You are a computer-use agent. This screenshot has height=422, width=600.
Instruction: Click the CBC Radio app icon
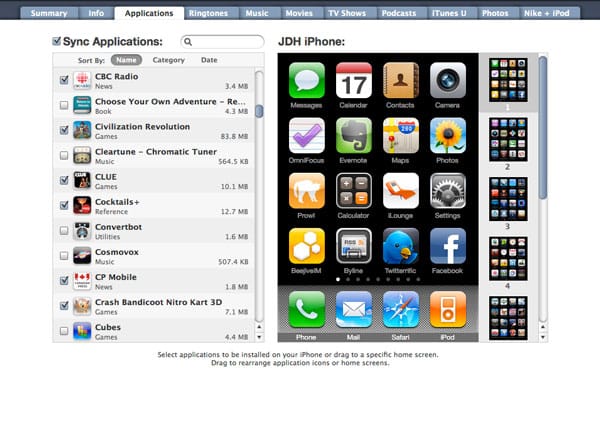click(82, 80)
